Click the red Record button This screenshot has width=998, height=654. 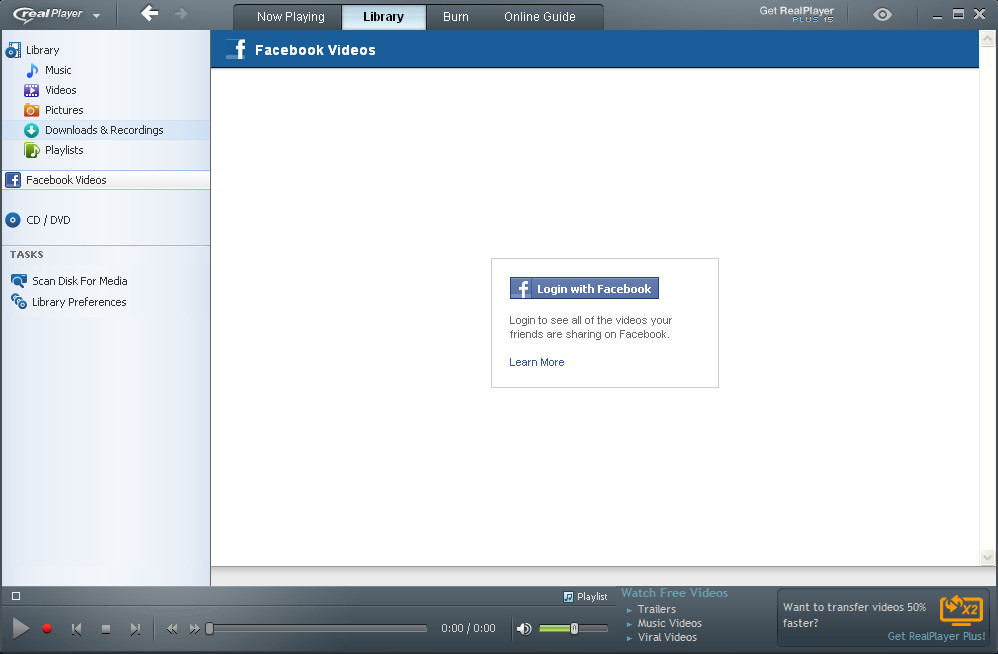coord(46,629)
